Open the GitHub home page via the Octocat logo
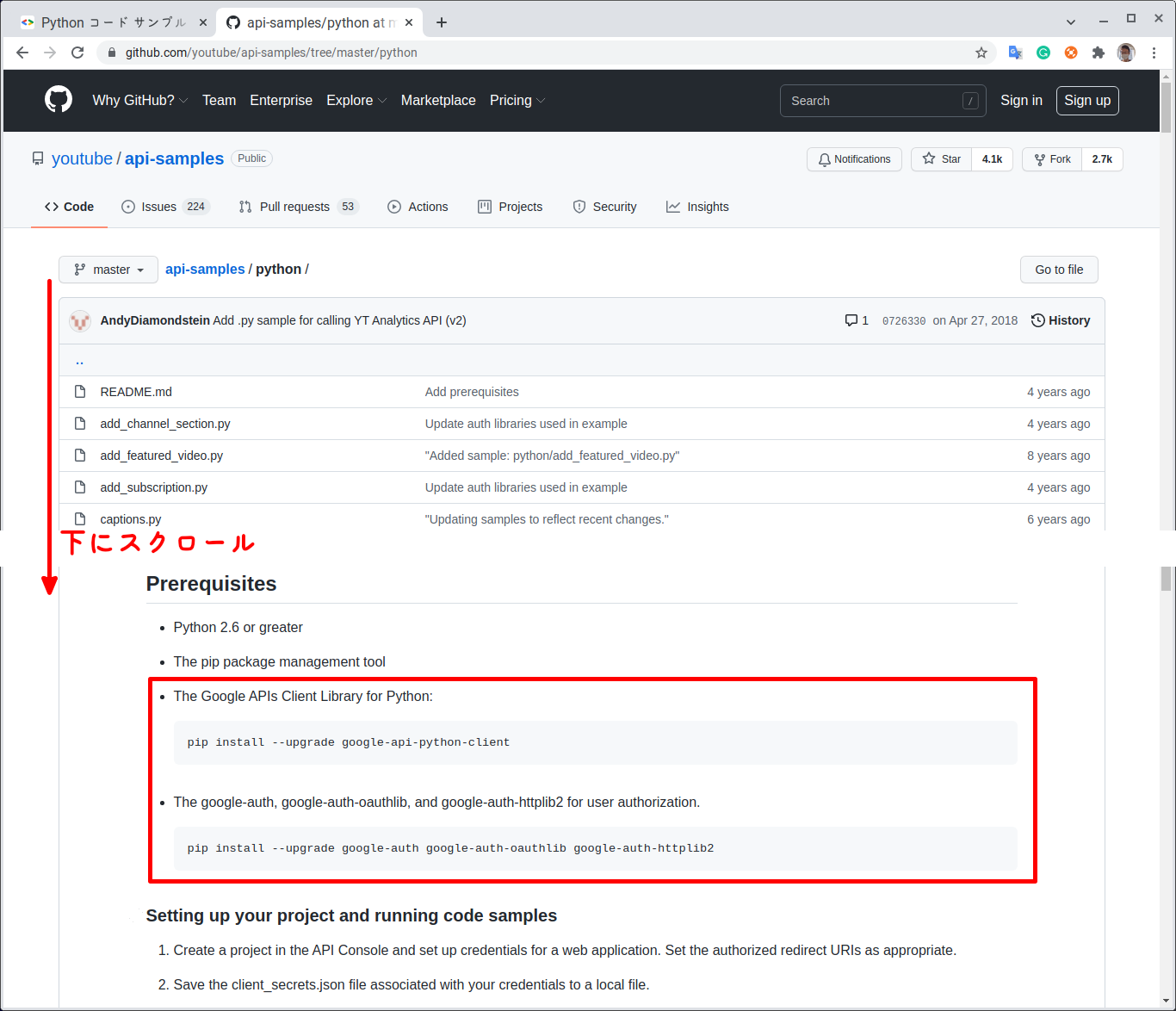Viewport: 1176px width, 1011px height. click(58, 99)
